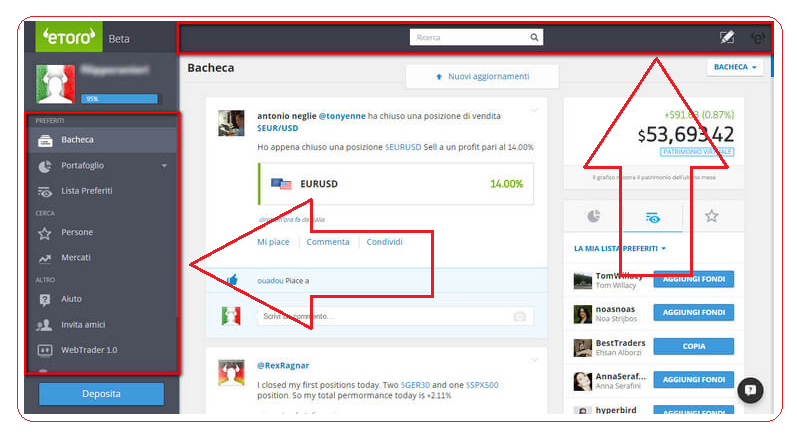This screenshot has height=436, width=797.
Task: Open the @RexRagnar username link
Action: click(x=283, y=365)
